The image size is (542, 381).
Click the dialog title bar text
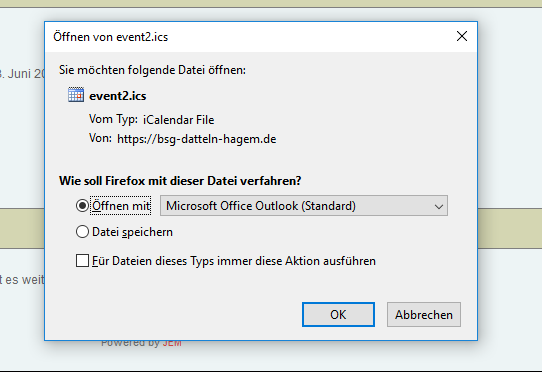tap(111, 37)
